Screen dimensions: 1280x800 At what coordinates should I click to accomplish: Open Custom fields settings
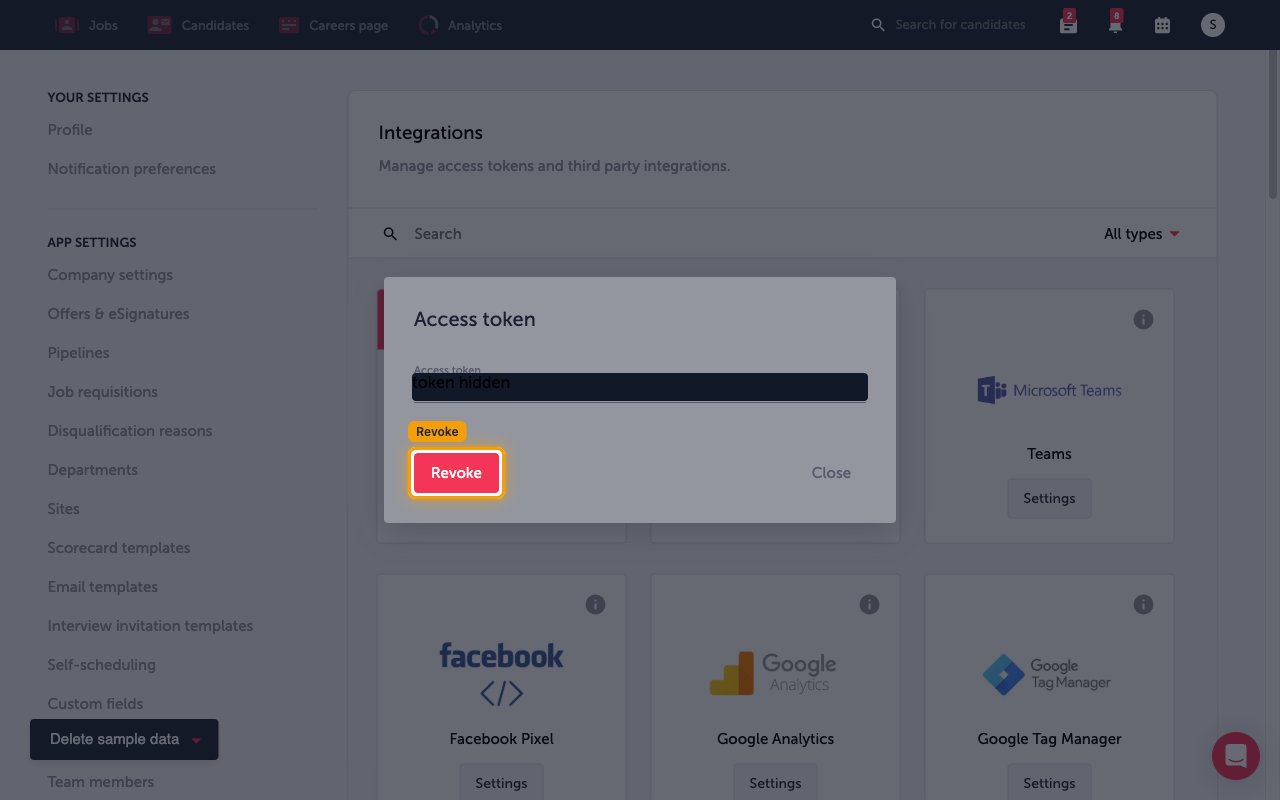point(95,704)
